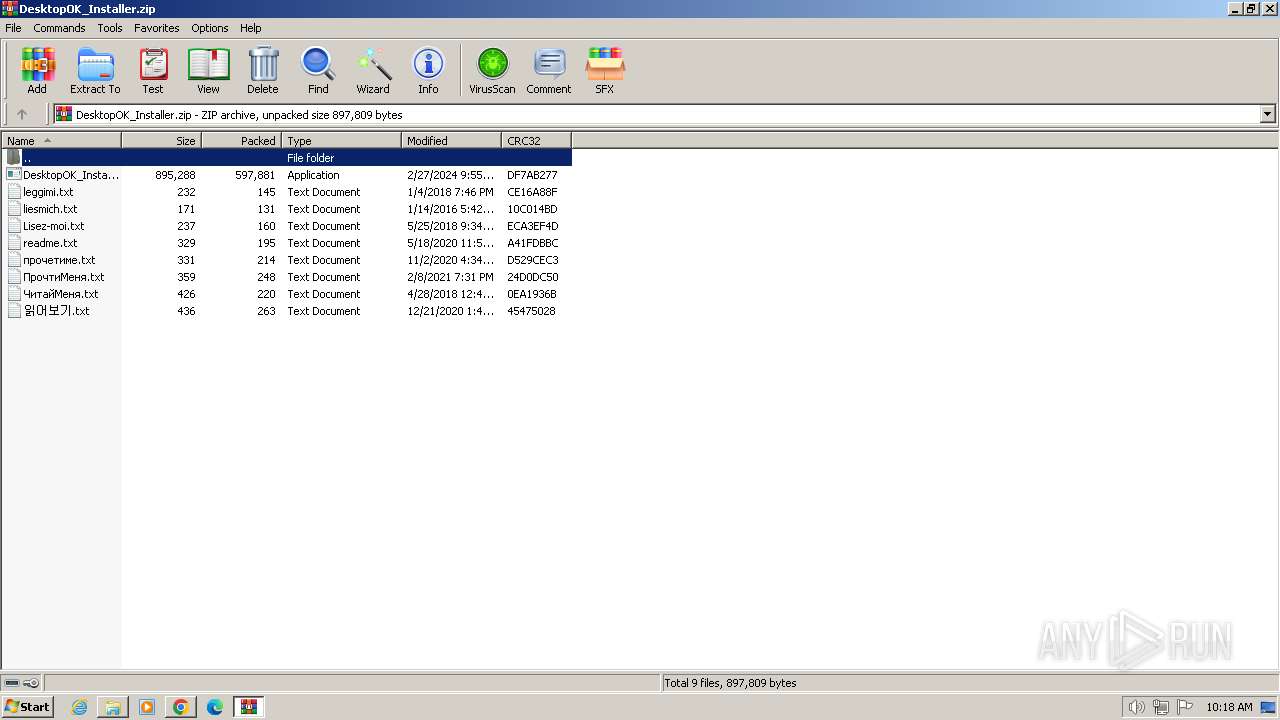Select the leggimi.txt file
The width and height of the screenshot is (1280, 720).
pyautogui.click(x=287, y=192)
